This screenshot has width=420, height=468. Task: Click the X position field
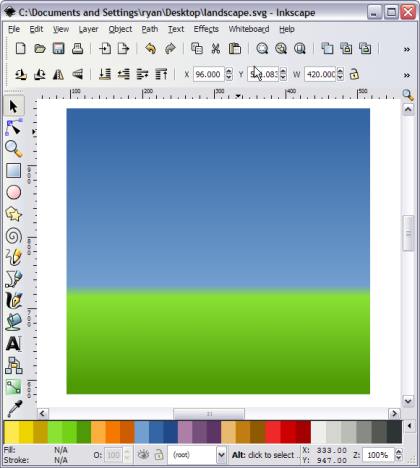(x=209, y=74)
